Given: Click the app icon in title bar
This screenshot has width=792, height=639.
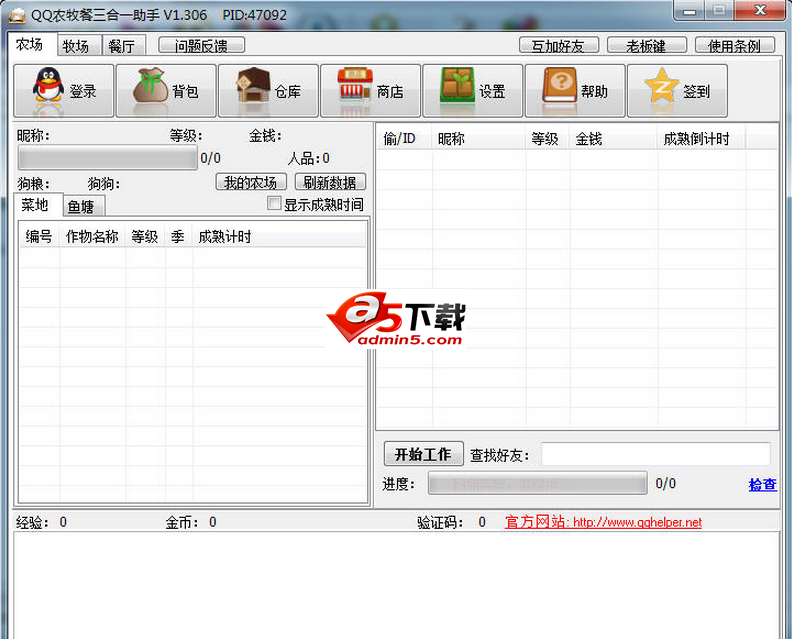Looking at the screenshot, I should 17,15.
